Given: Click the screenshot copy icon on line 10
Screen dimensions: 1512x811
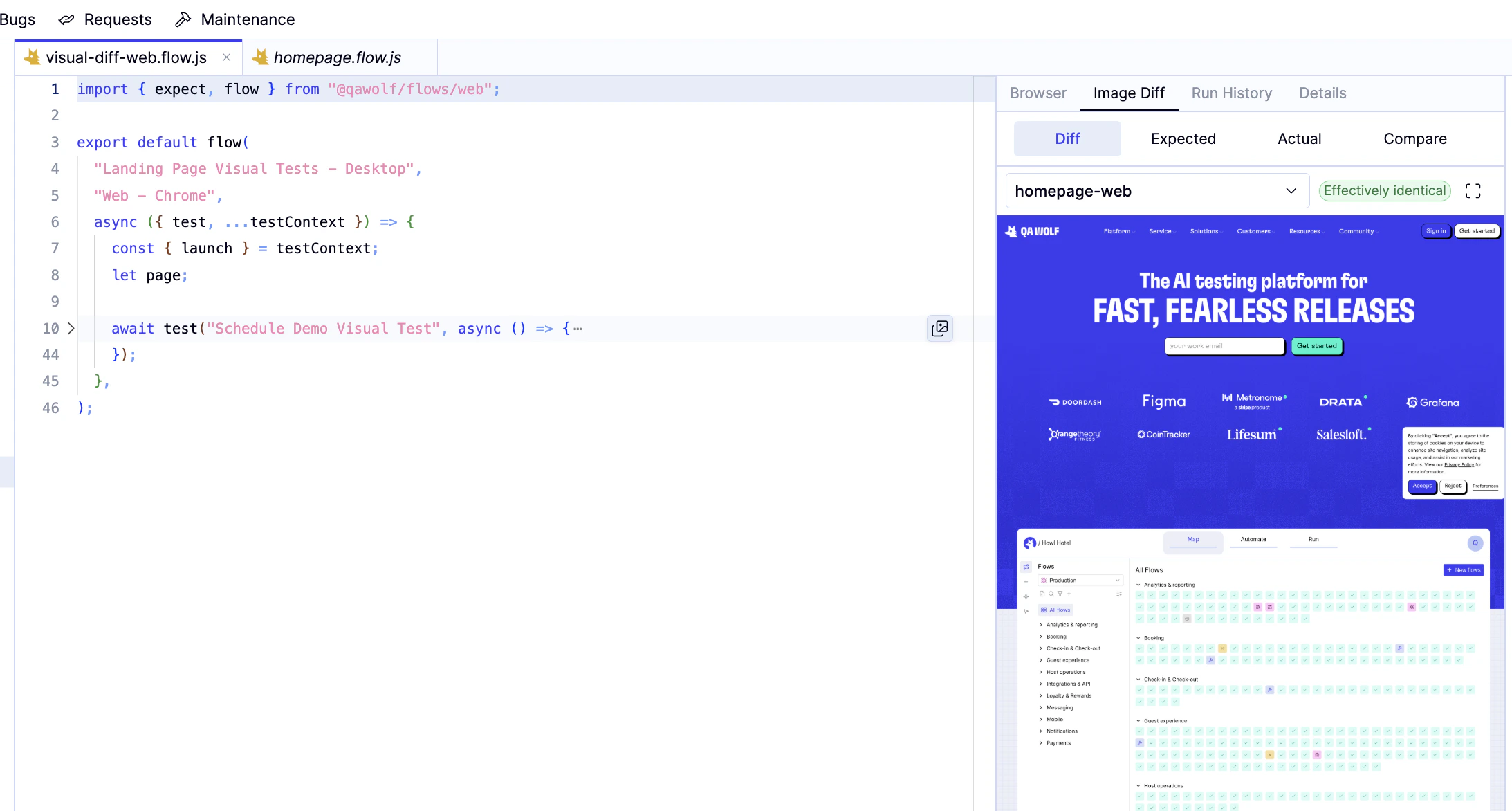Looking at the screenshot, I should click(939, 328).
